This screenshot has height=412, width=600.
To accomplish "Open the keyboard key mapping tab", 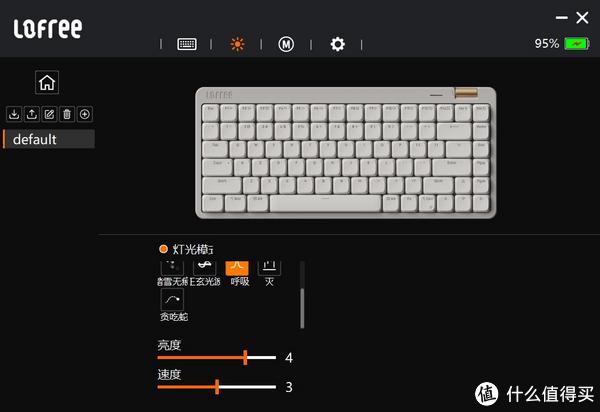I will [187, 44].
